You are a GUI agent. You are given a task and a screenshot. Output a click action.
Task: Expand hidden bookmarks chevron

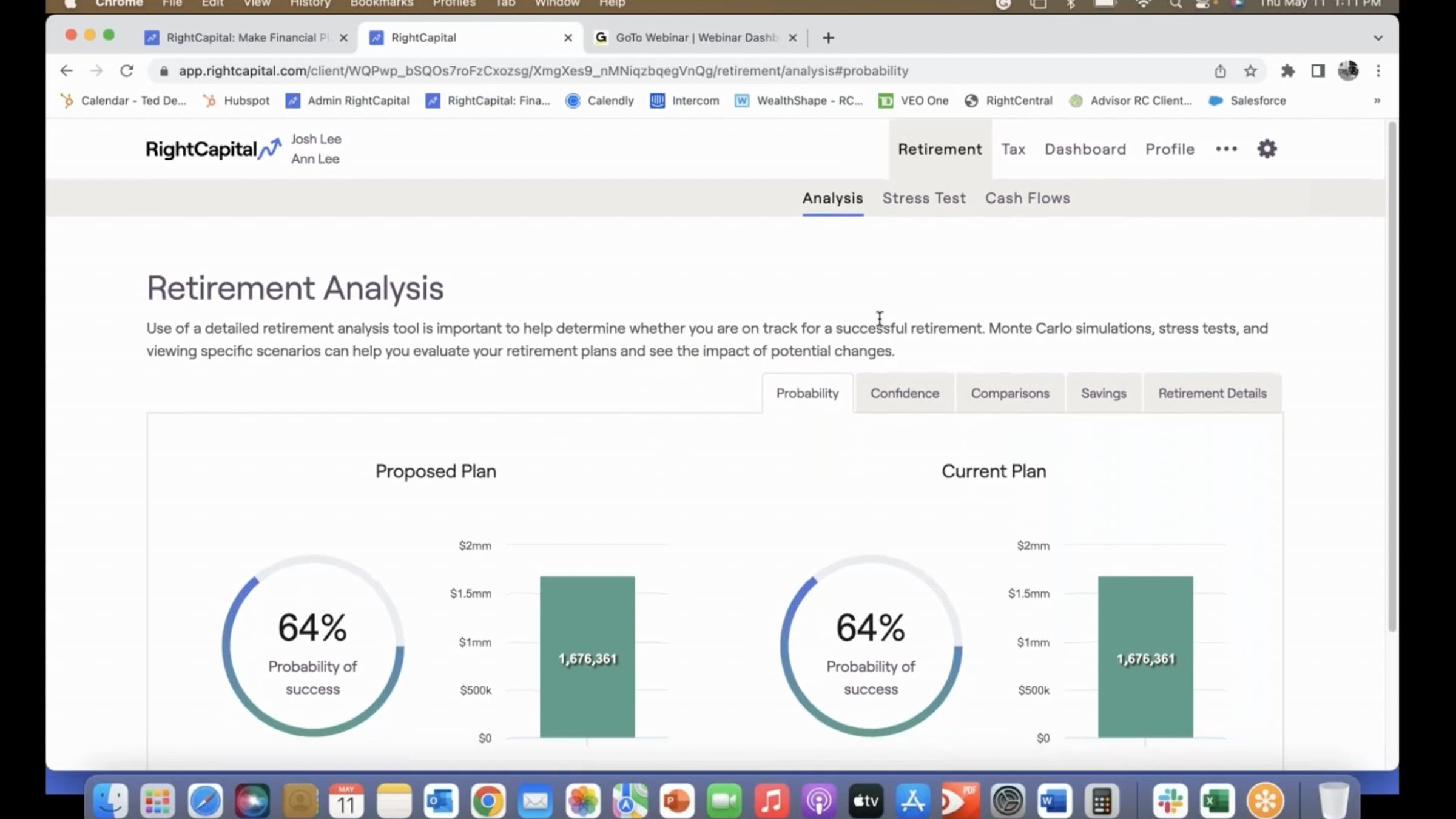pyautogui.click(x=1377, y=101)
